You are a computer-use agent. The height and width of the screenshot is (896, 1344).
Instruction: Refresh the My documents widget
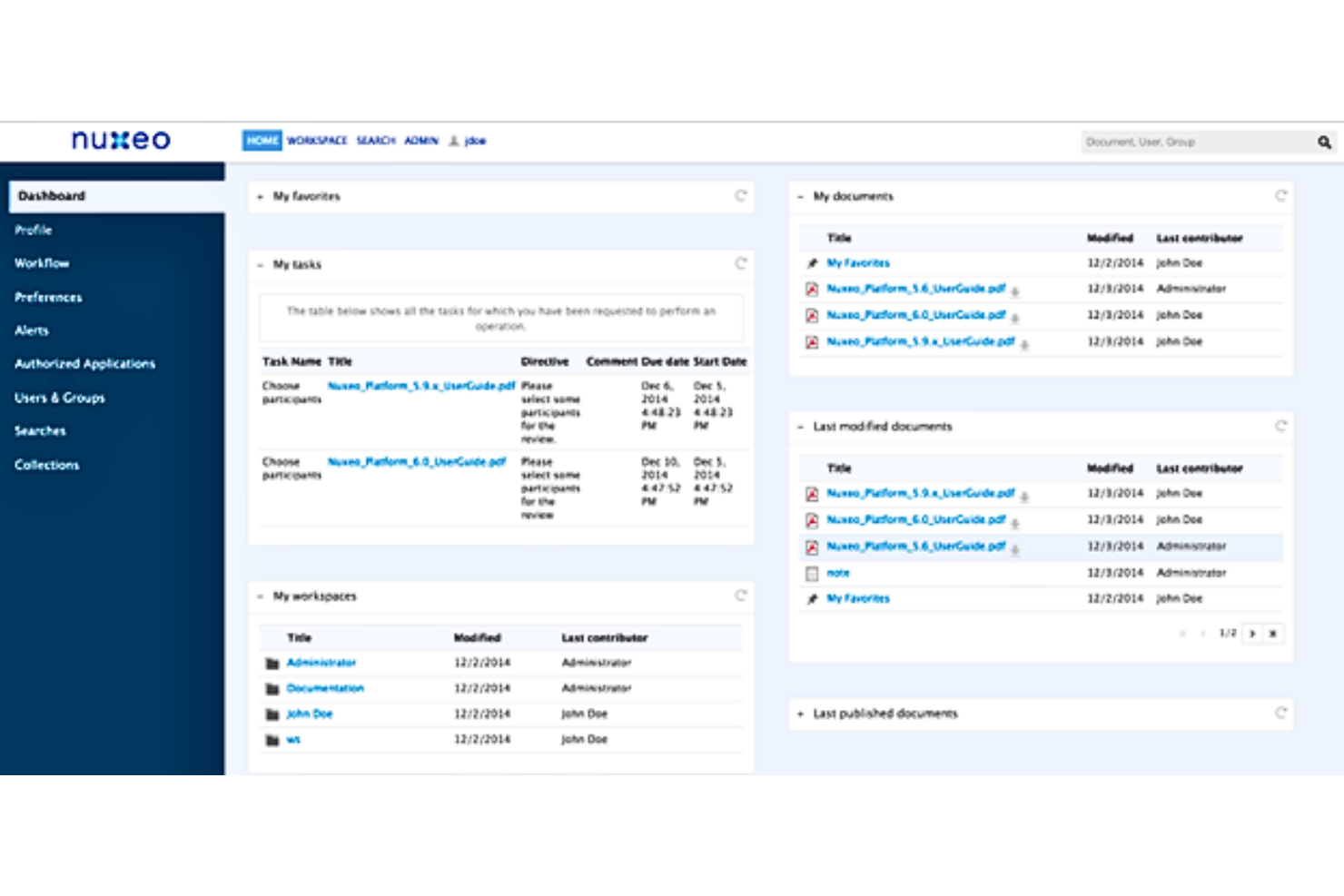pyautogui.click(x=1280, y=196)
